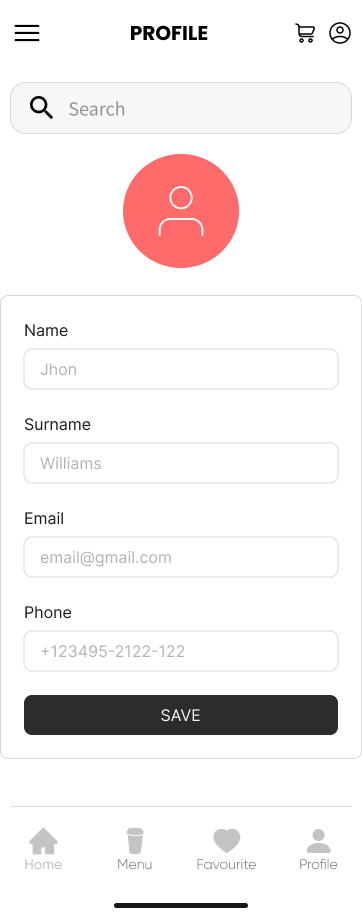Viewport: 362px width, 918px height.
Task: Tap the Profile person icon in bottom bar
Action: point(318,841)
